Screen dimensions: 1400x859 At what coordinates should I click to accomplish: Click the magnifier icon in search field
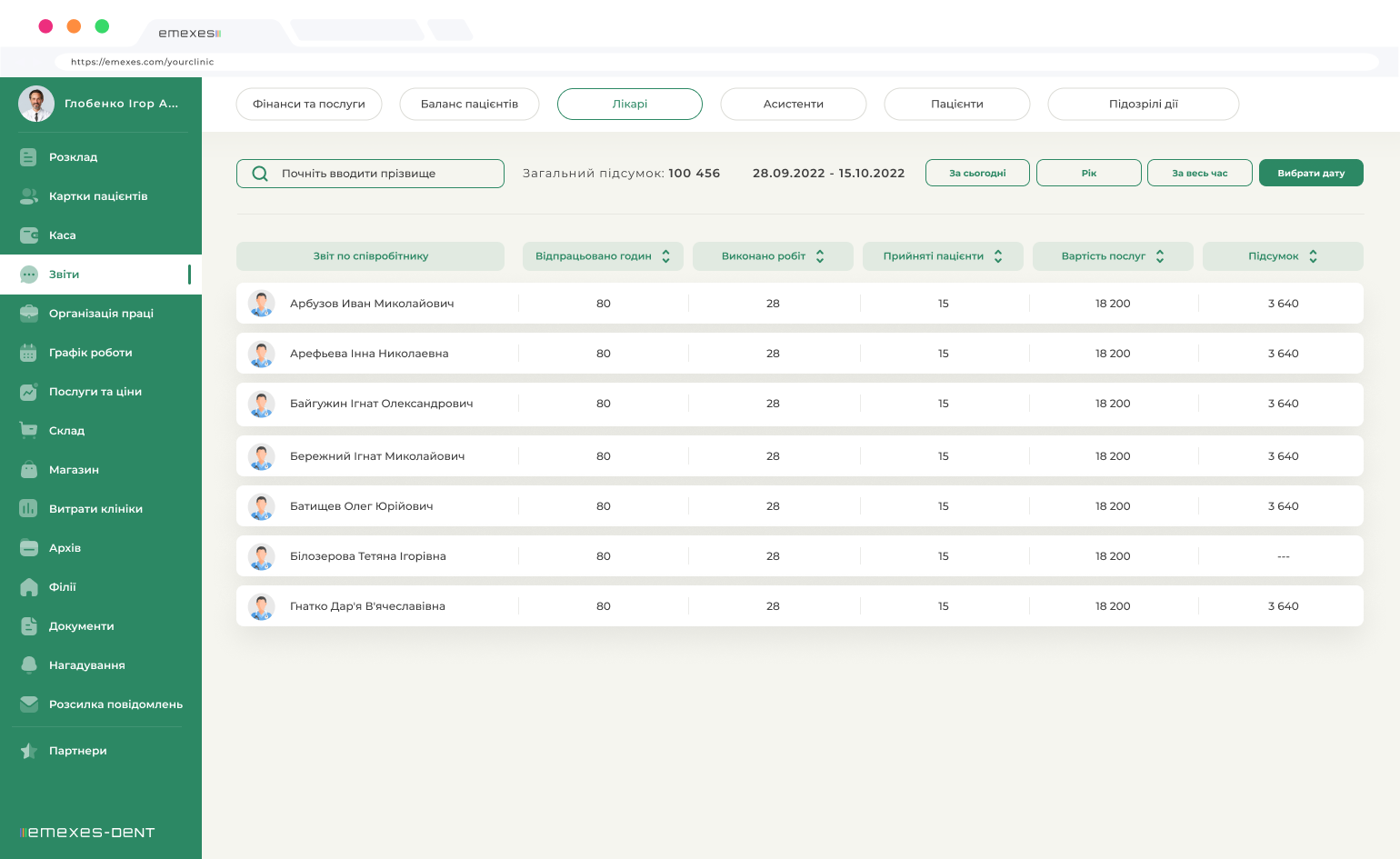260,174
